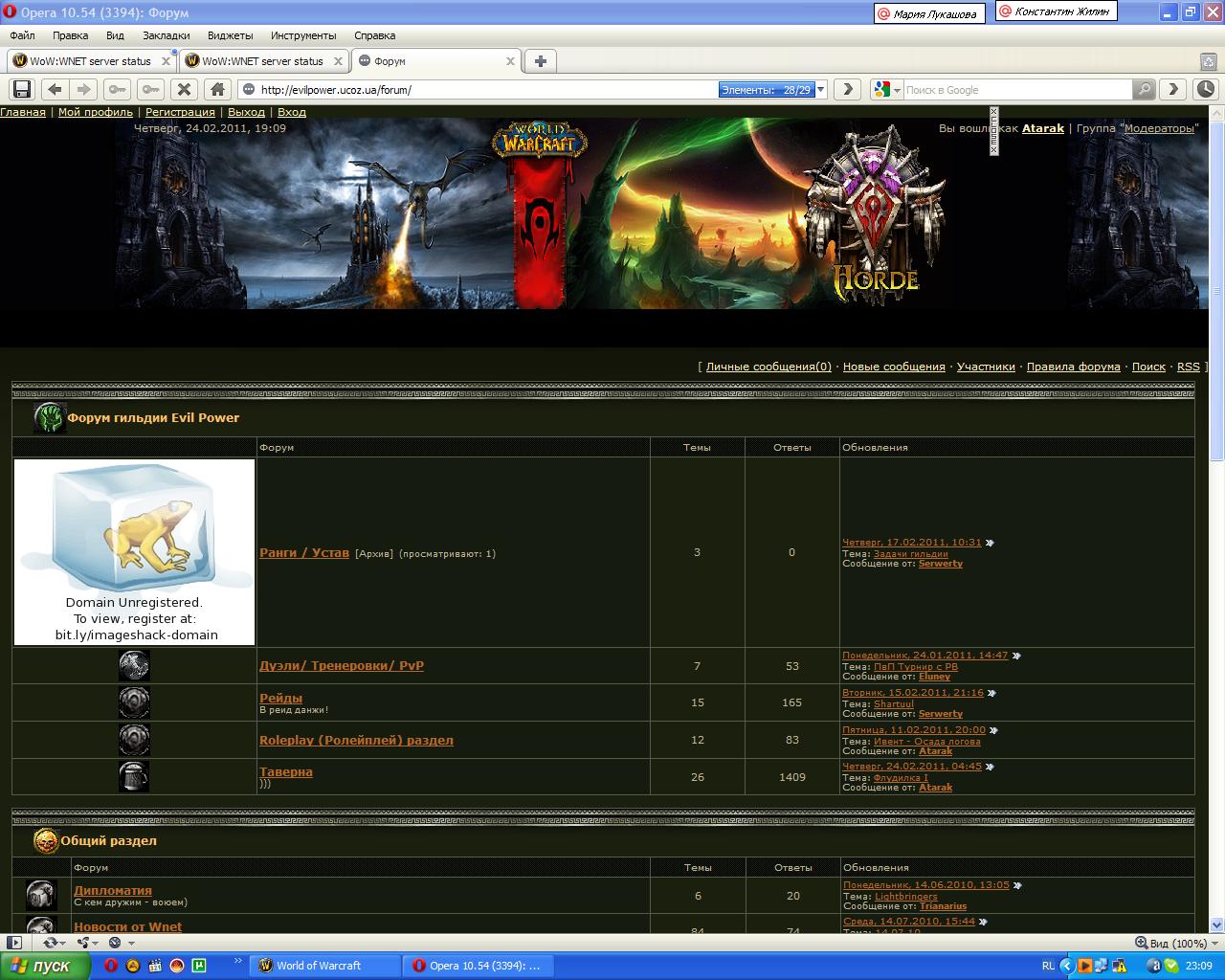Click the clock history icon in toolbar
This screenshot has width=1225, height=980.
pos(1205,89)
